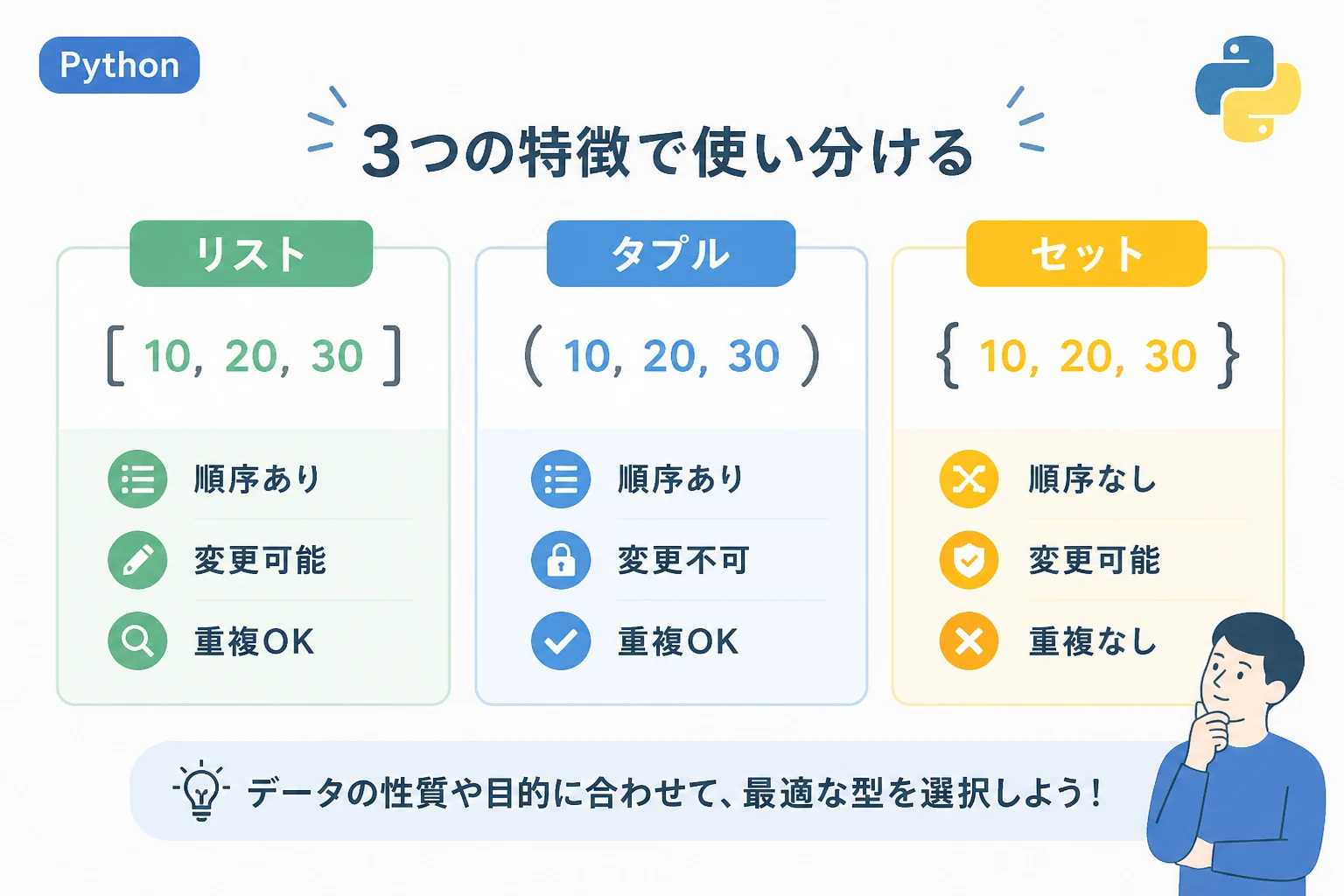Click the green magnifier icon for 重複OK
The width and height of the screenshot is (1344, 896).
pyautogui.click(x=137, y=641)
